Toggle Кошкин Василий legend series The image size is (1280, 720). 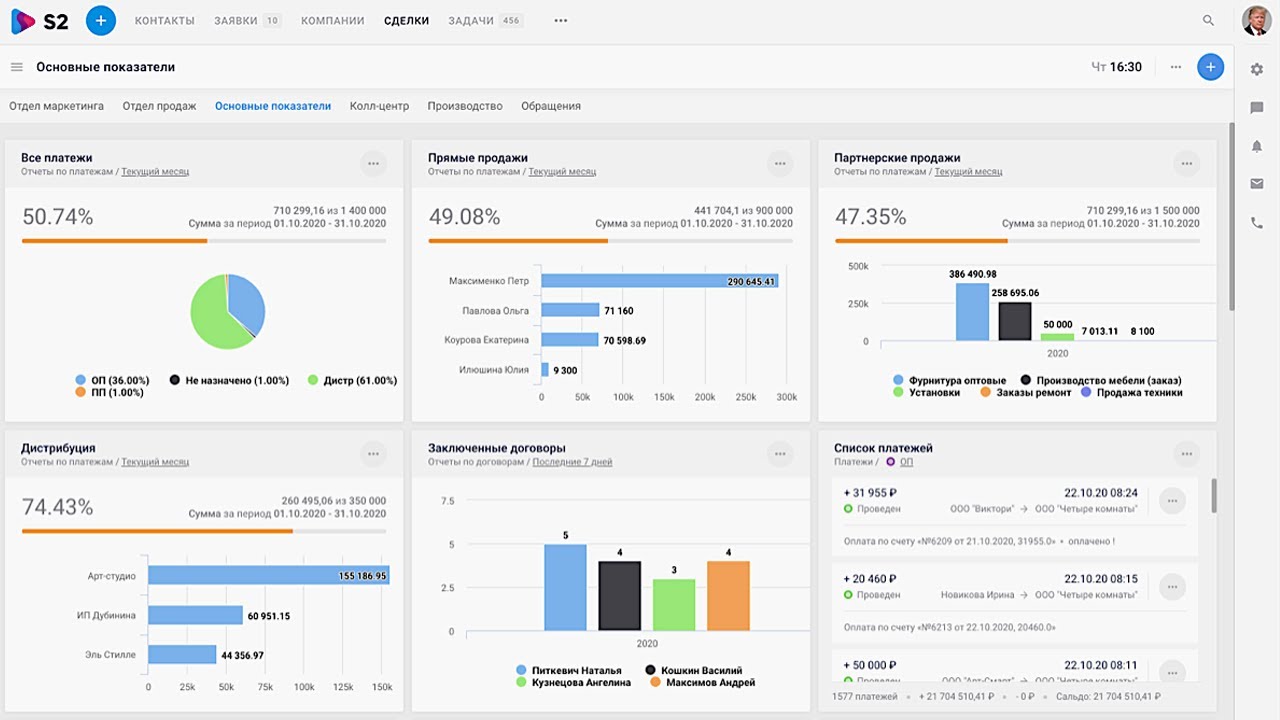click(x=694, y=670)
